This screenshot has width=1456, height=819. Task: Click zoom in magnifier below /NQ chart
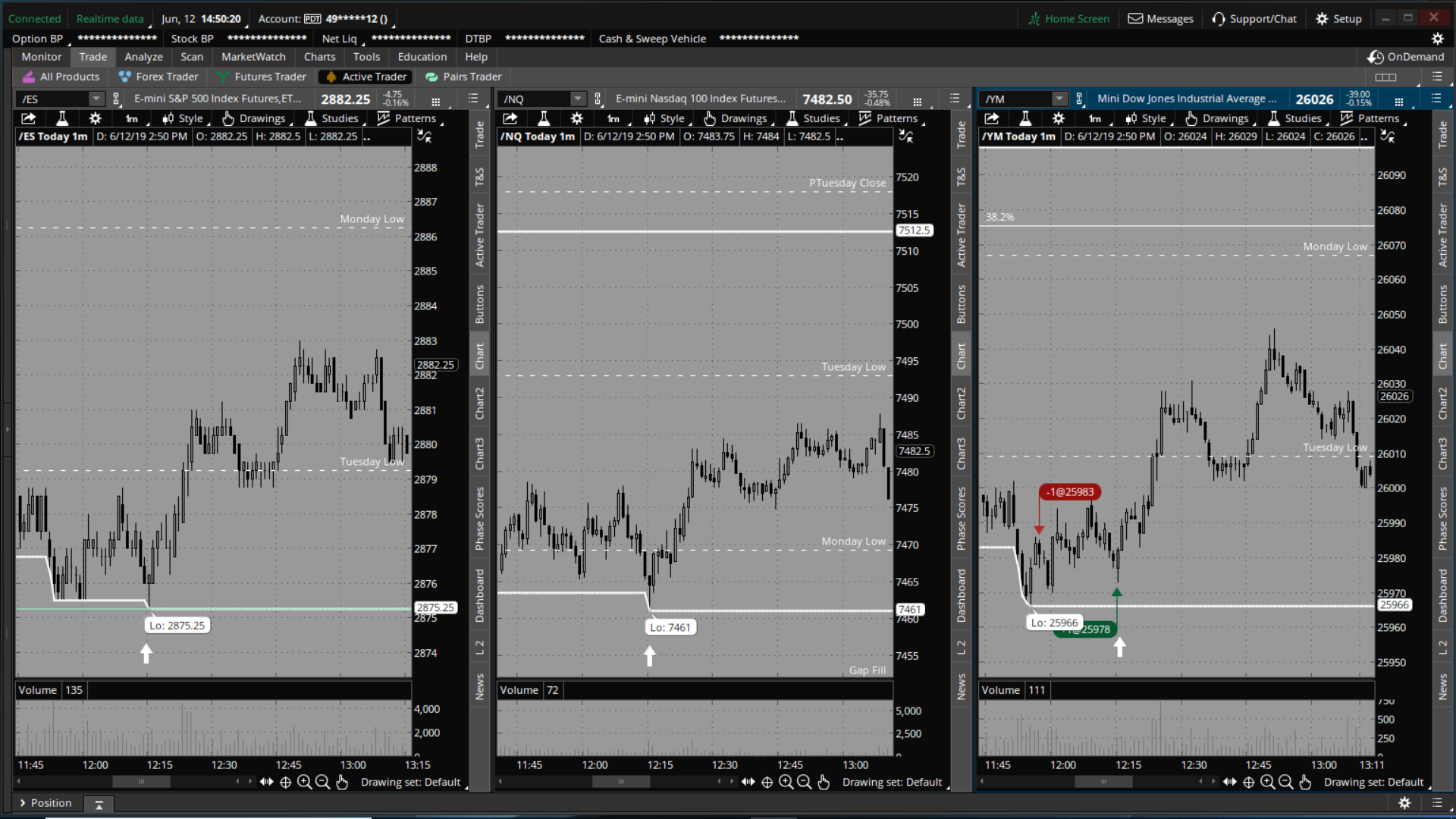click(x=786, y=782)
